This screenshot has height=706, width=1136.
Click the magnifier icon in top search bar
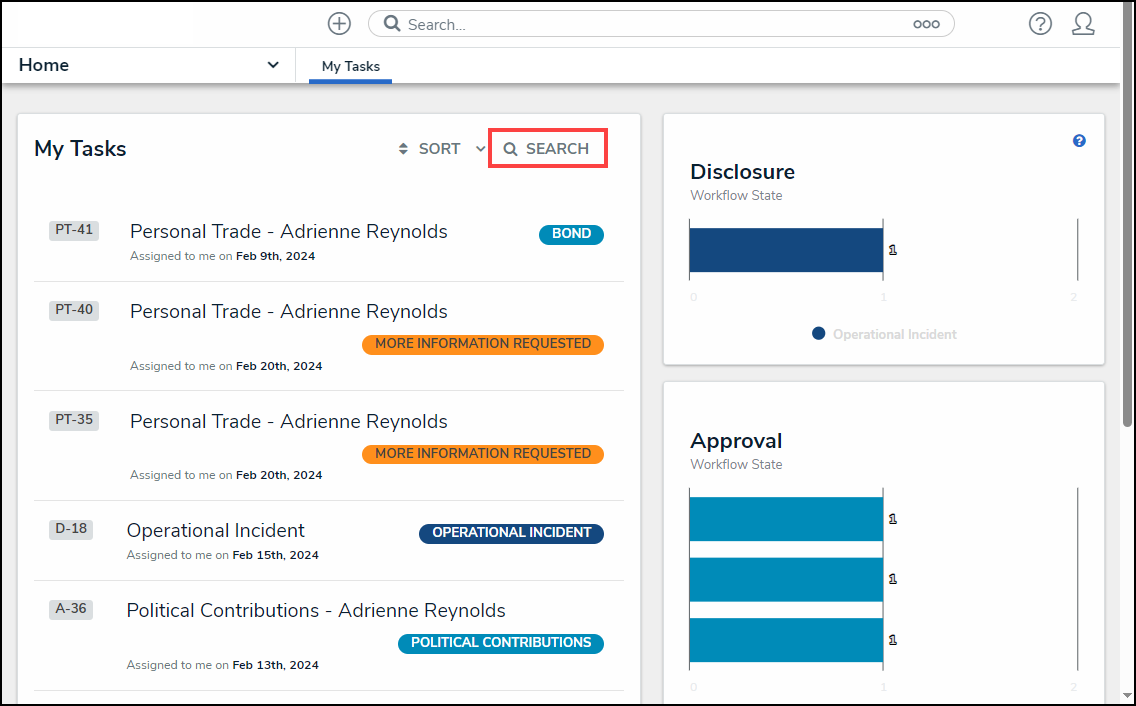point(392,24)
